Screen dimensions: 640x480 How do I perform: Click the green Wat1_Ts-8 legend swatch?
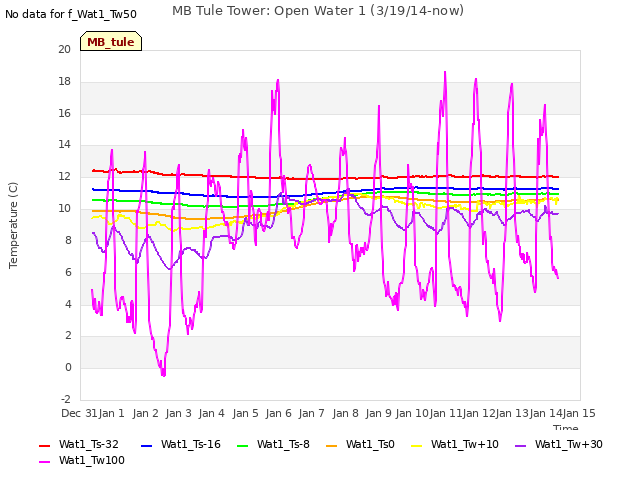(x=242, y=445)
